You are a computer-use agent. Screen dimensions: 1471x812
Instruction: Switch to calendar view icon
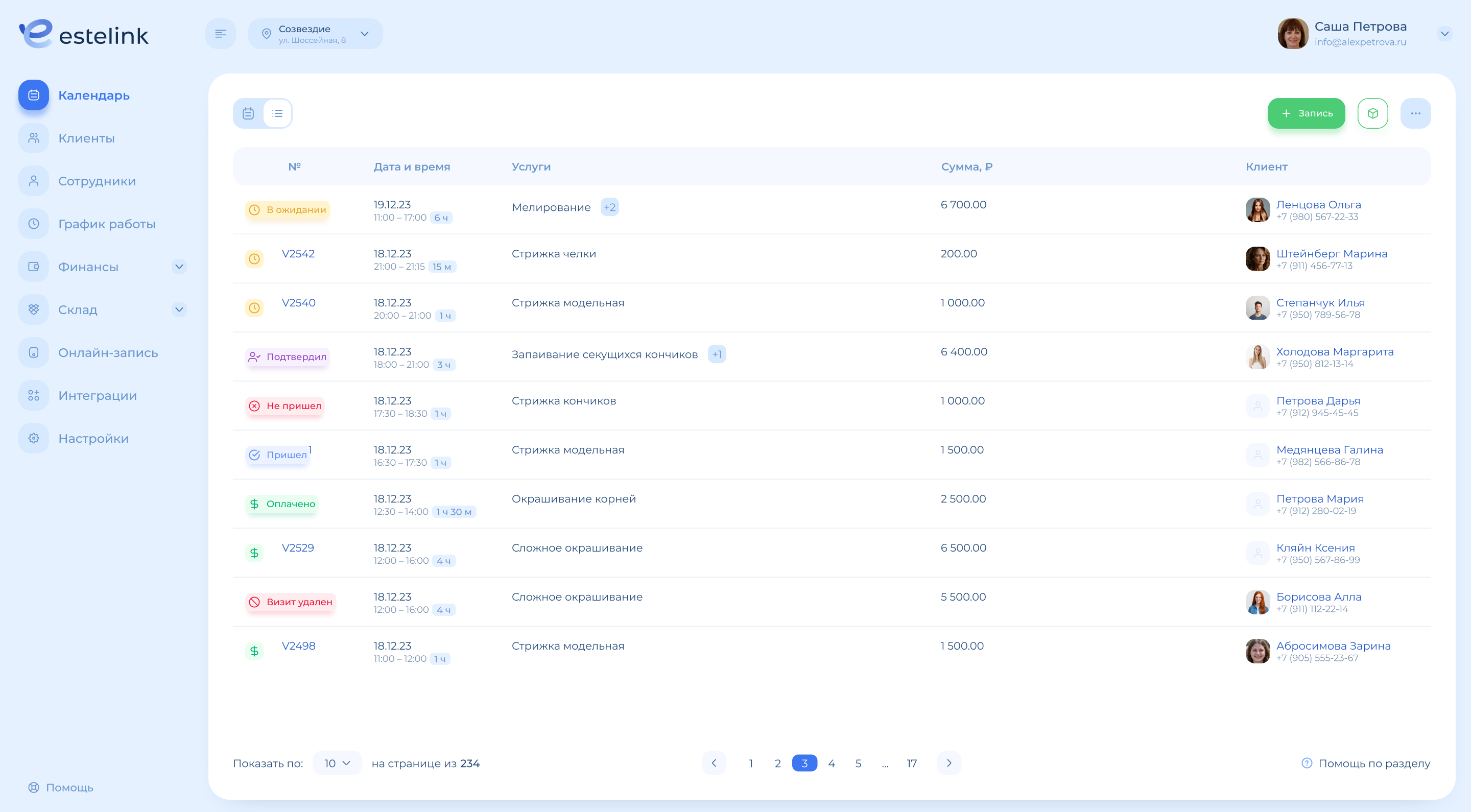pyautogui.click(x=248, y=113)
